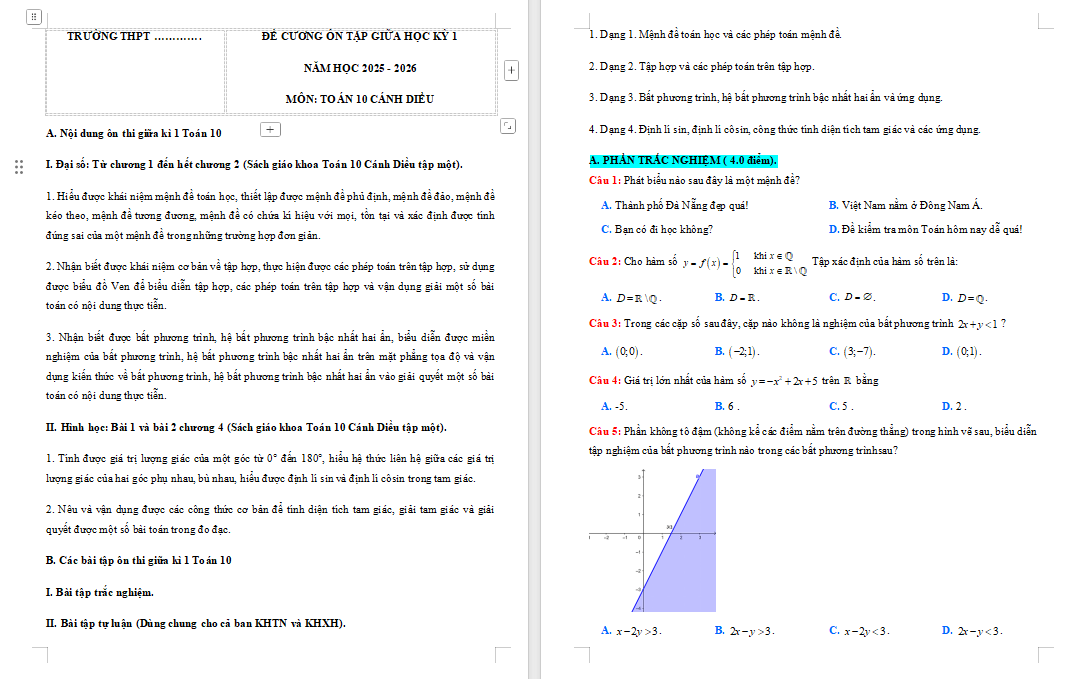Click heading 'A. Nội dung ôn thi giữa kì 1 Toán 10'
This screenshot has height=679, width=1066.
134,133
